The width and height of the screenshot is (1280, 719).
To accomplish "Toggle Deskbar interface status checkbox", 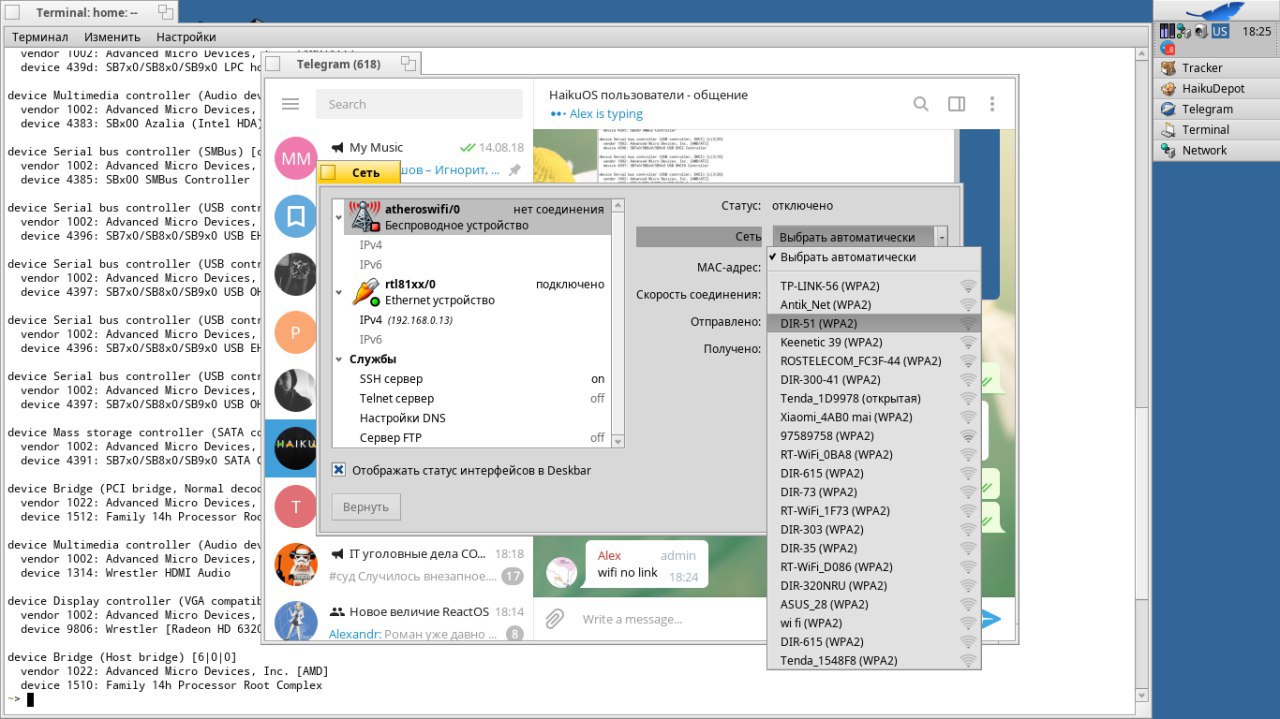I will pos(339,470).
